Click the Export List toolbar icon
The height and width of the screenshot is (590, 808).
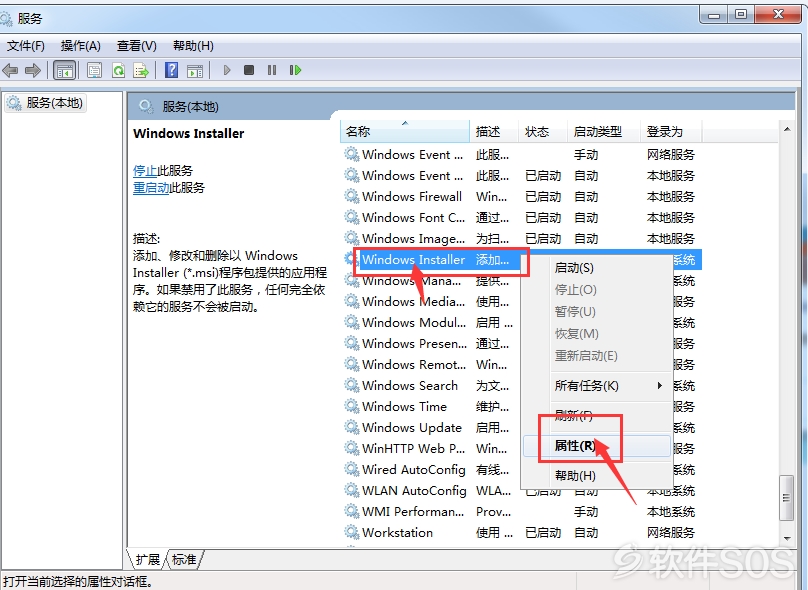[x=141, y=70]
